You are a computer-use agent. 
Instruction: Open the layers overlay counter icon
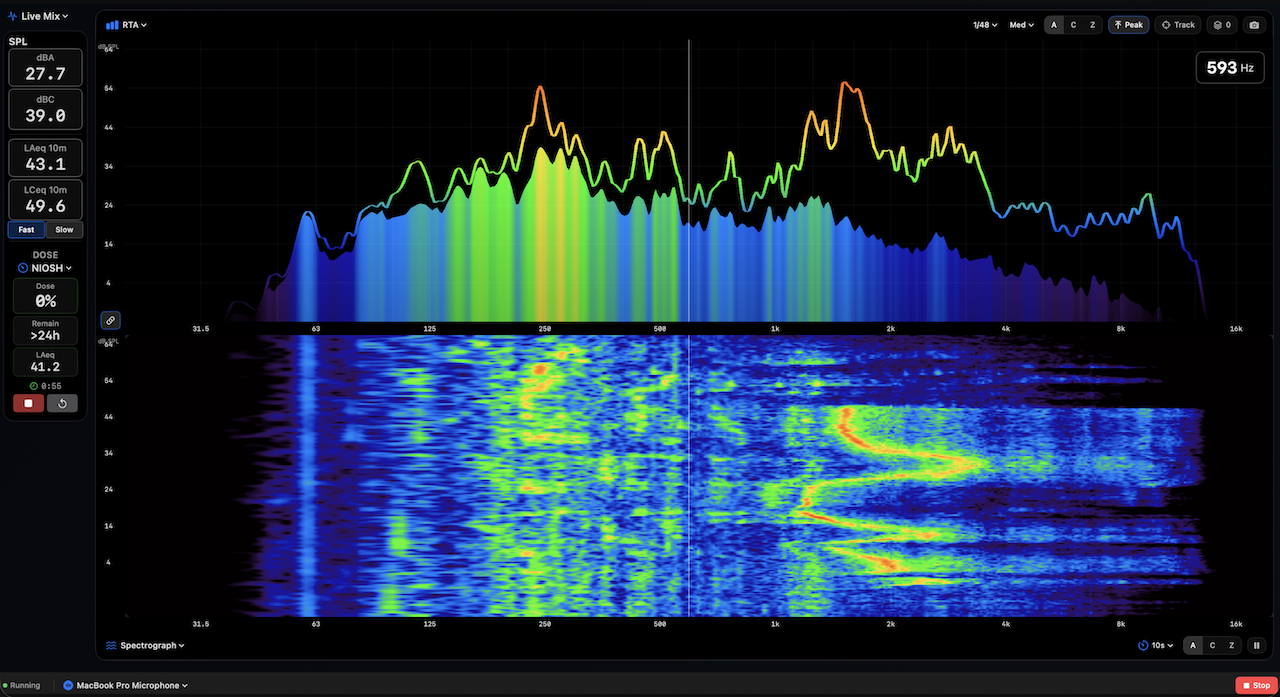(1222, 25)
